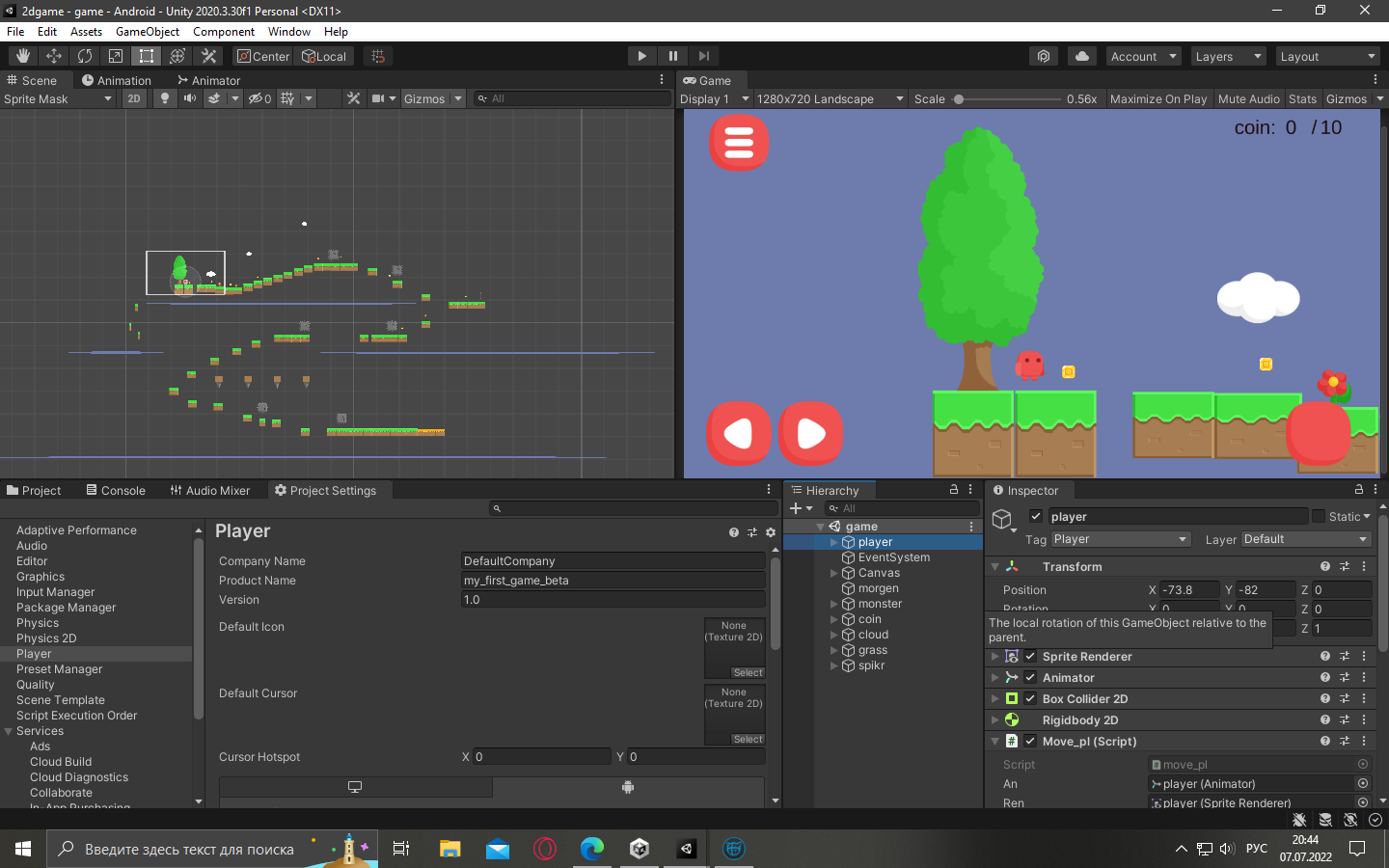Click Select under Default Icon
The height and width of the screenshot is (868, 1389).
coord(748,672)
